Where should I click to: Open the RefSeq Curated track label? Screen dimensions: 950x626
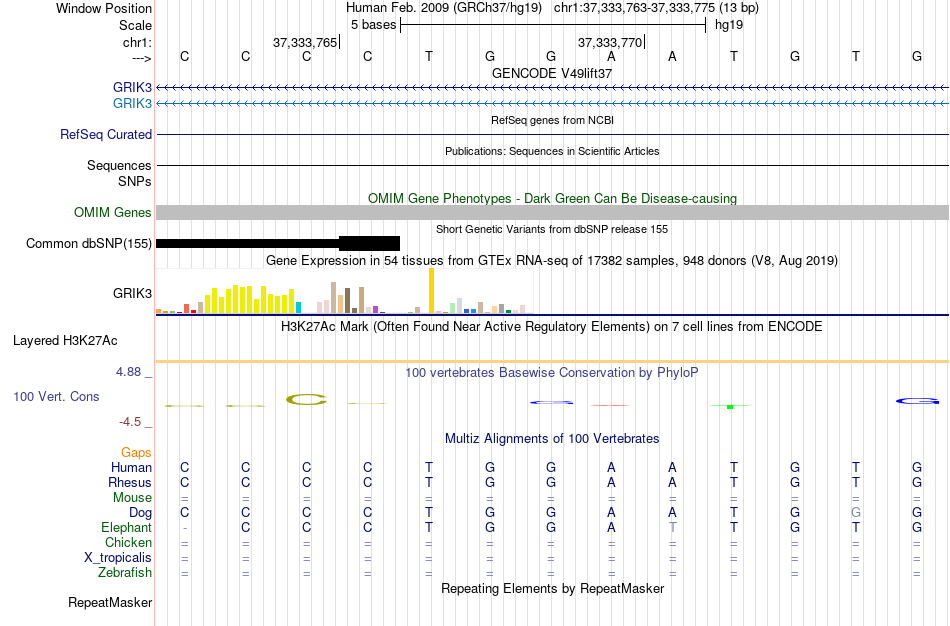[x=106, y=135]
